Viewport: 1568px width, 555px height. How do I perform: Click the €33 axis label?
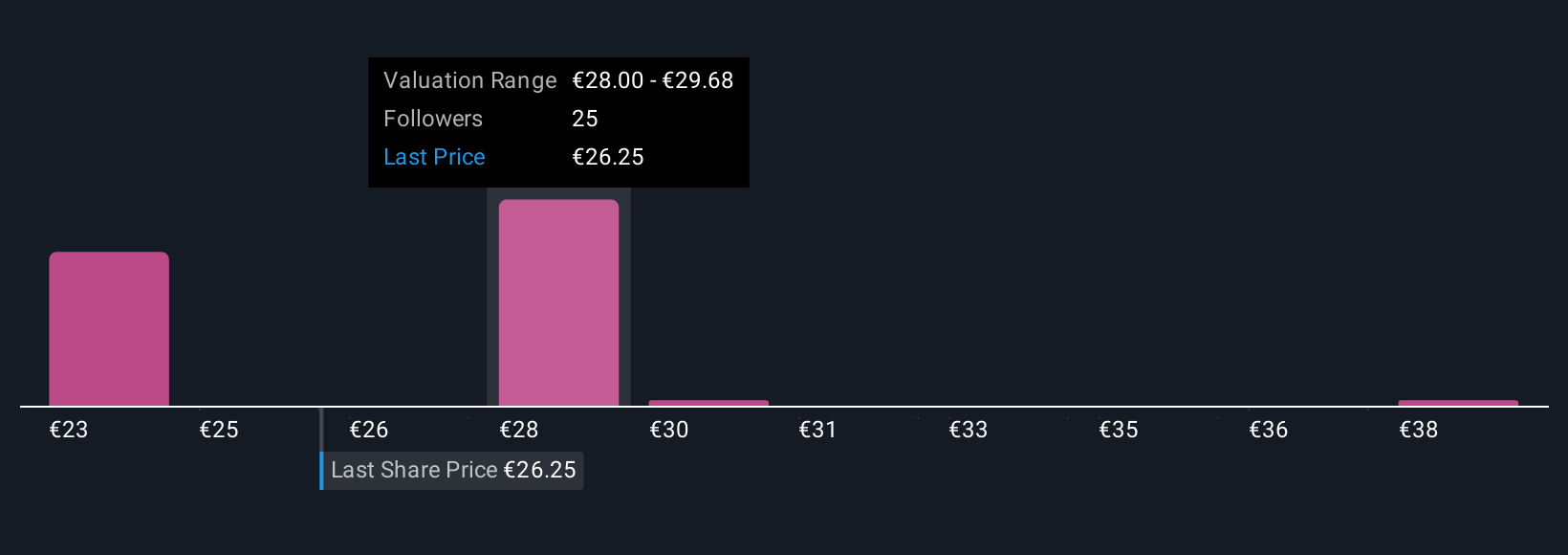[969, 430]
